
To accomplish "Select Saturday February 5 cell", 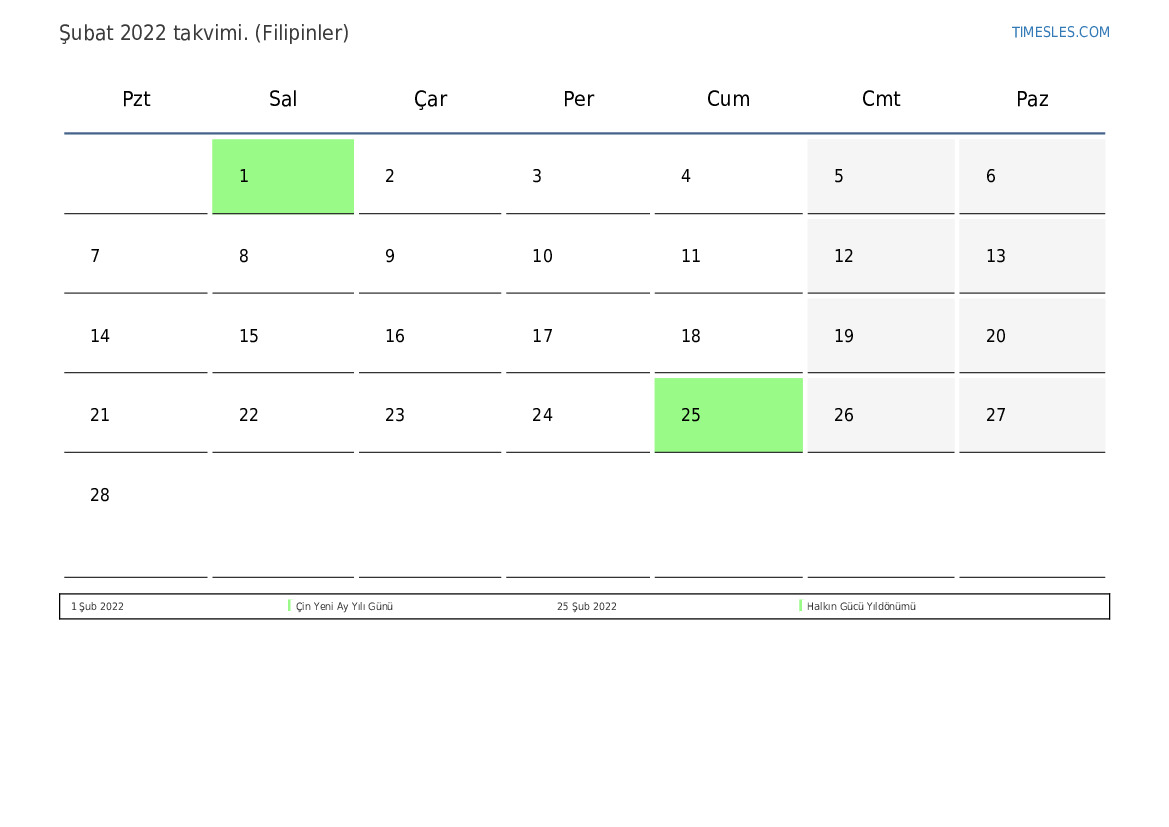I will [x=880, y=176].
